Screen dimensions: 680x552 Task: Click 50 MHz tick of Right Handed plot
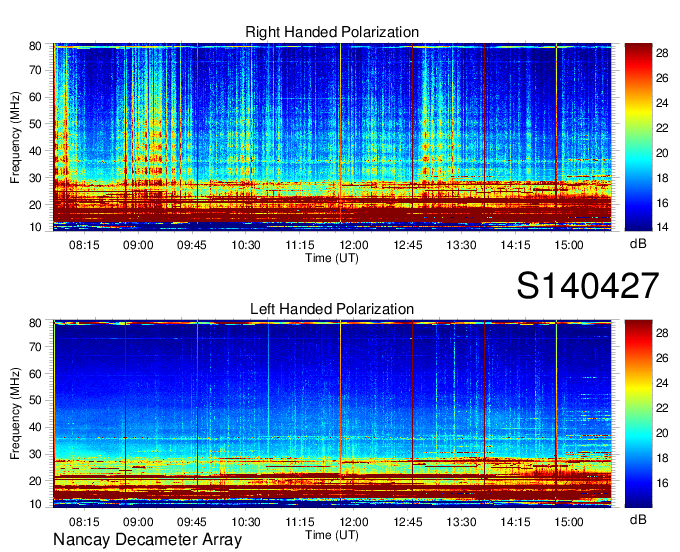pos(35,124)
